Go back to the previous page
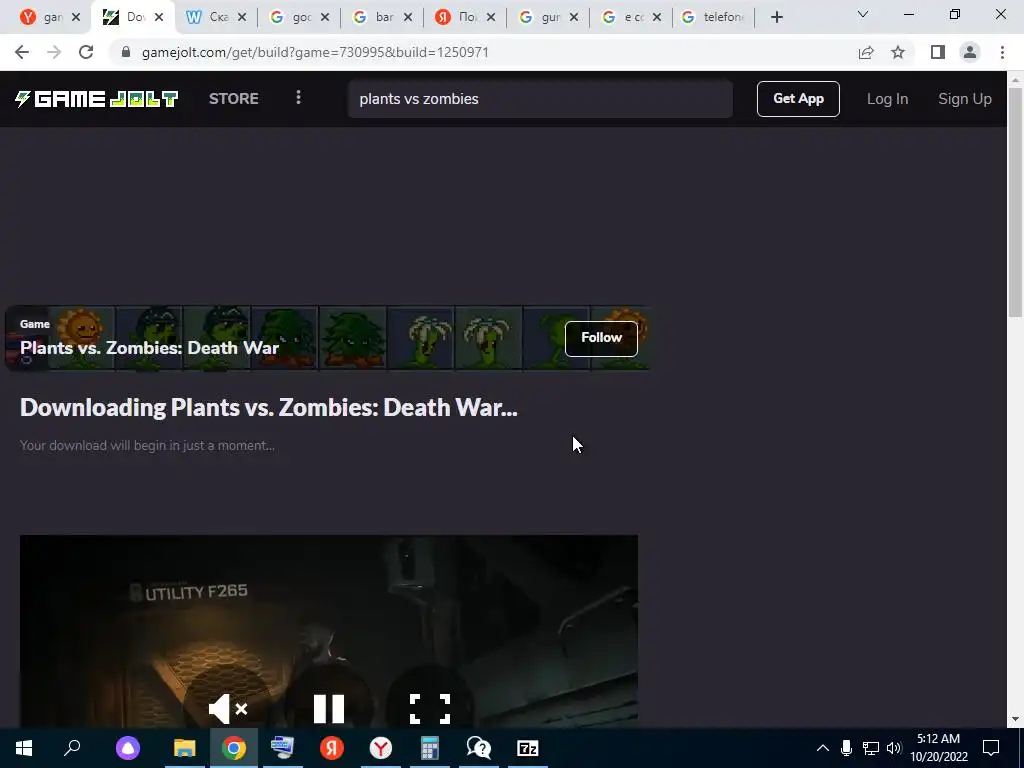Viewport: 1024px width, 768px height. point(22,52)
